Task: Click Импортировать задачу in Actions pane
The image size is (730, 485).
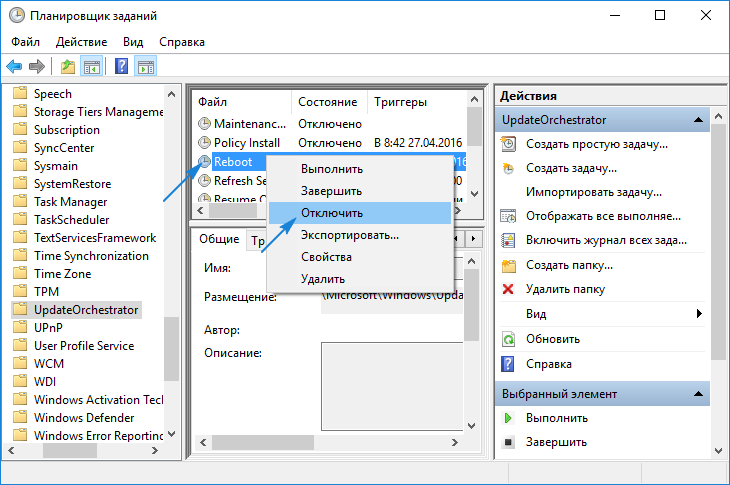Action: pyautogui.click(x=594, y=192)
